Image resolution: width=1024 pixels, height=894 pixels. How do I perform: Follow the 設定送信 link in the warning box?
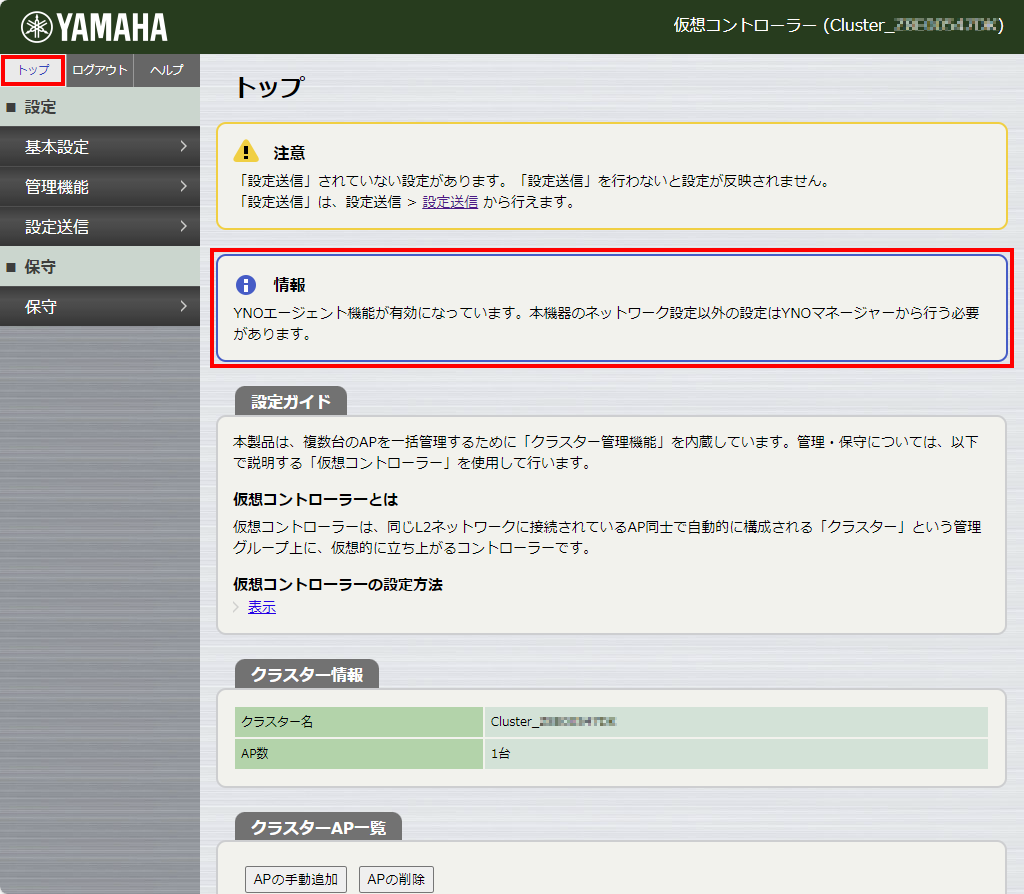449,202
